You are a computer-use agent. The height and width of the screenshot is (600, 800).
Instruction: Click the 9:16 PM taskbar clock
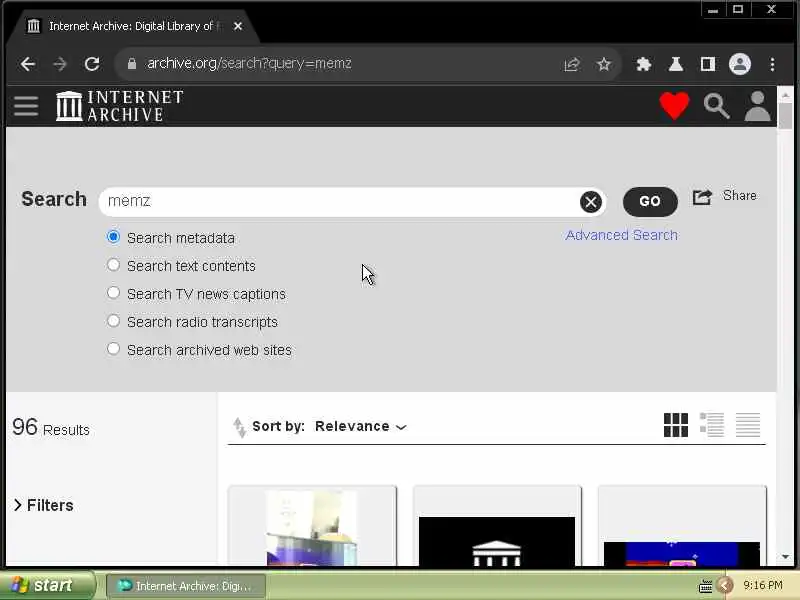pos(762,585)
